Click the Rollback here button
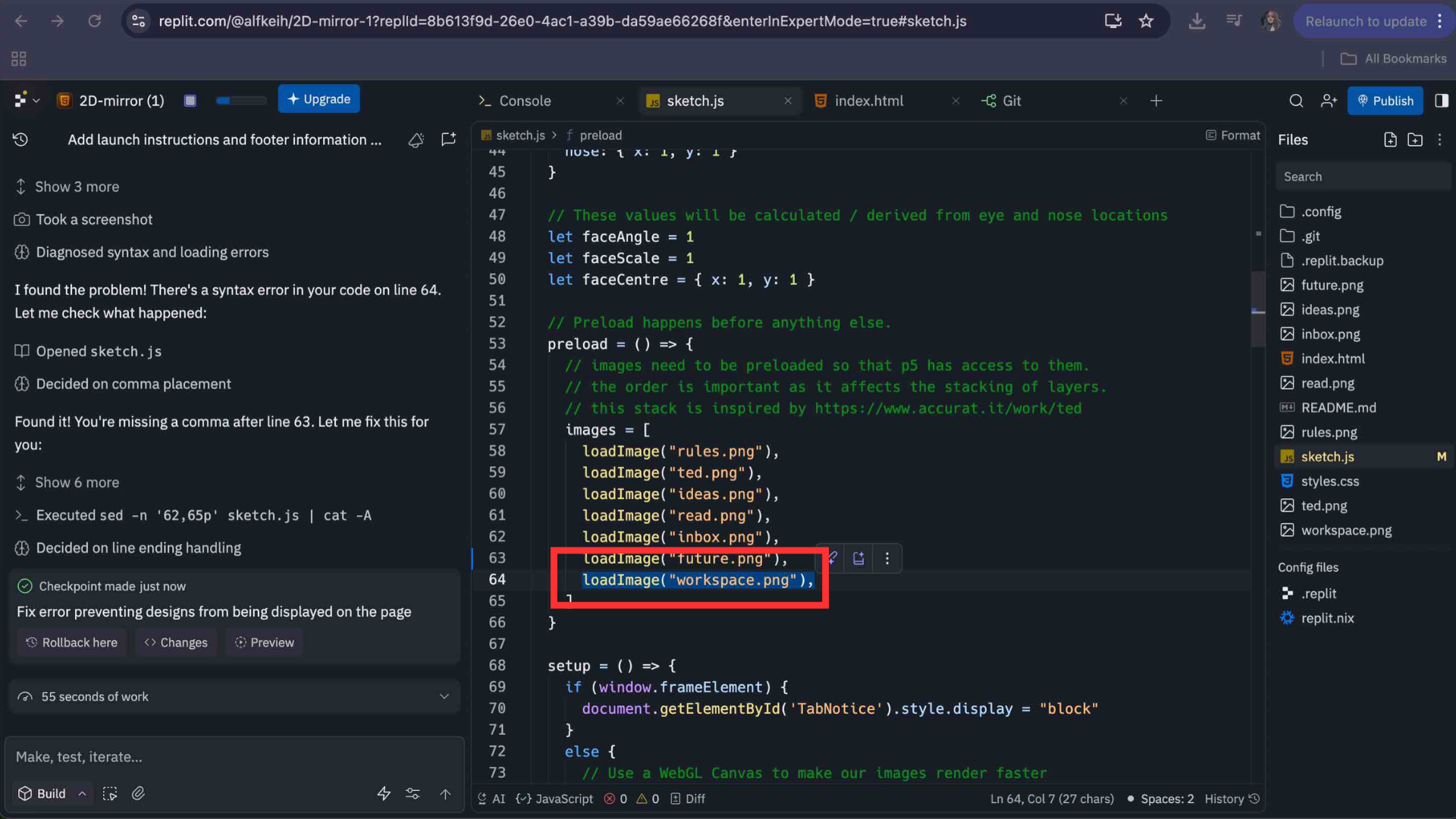 pos(72,642)
